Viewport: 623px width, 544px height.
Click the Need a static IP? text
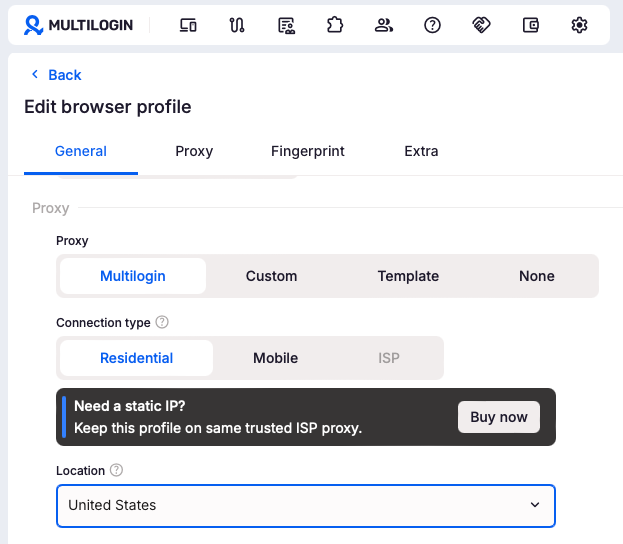tap(130, 406)
